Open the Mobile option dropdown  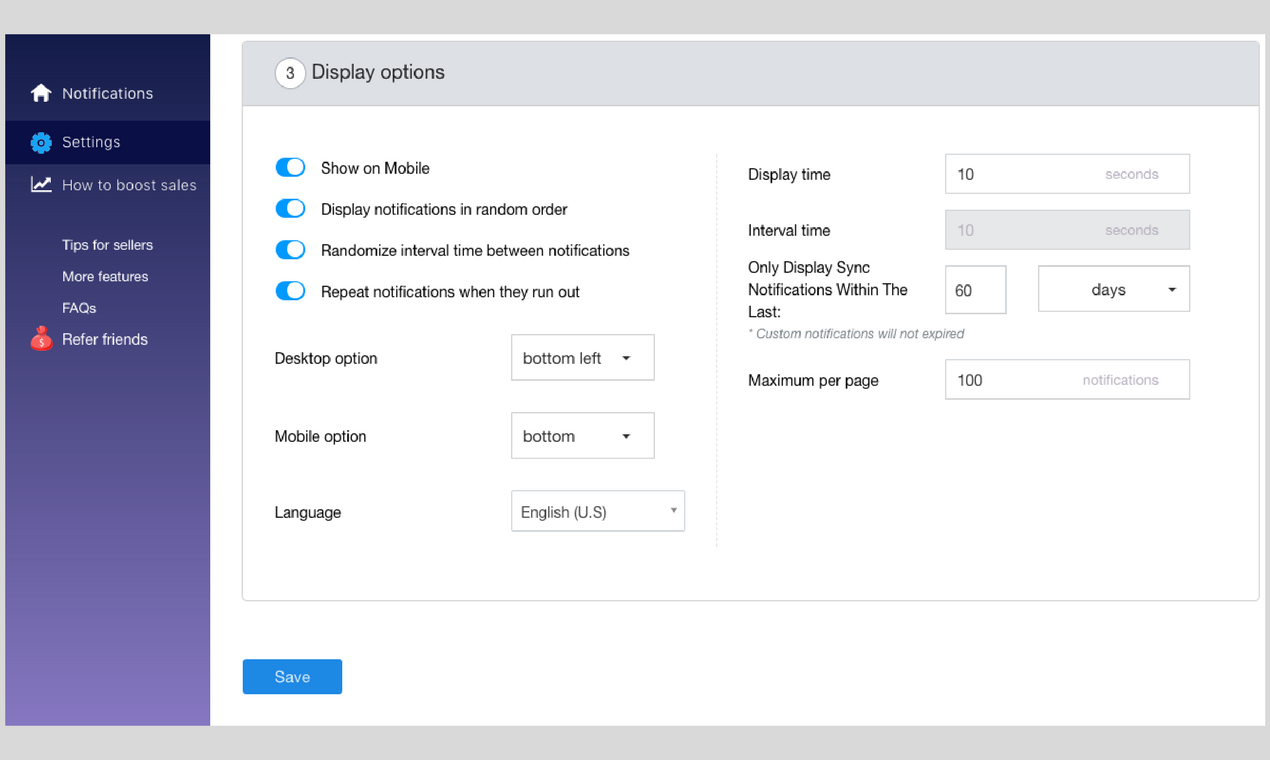pos(582,436)
